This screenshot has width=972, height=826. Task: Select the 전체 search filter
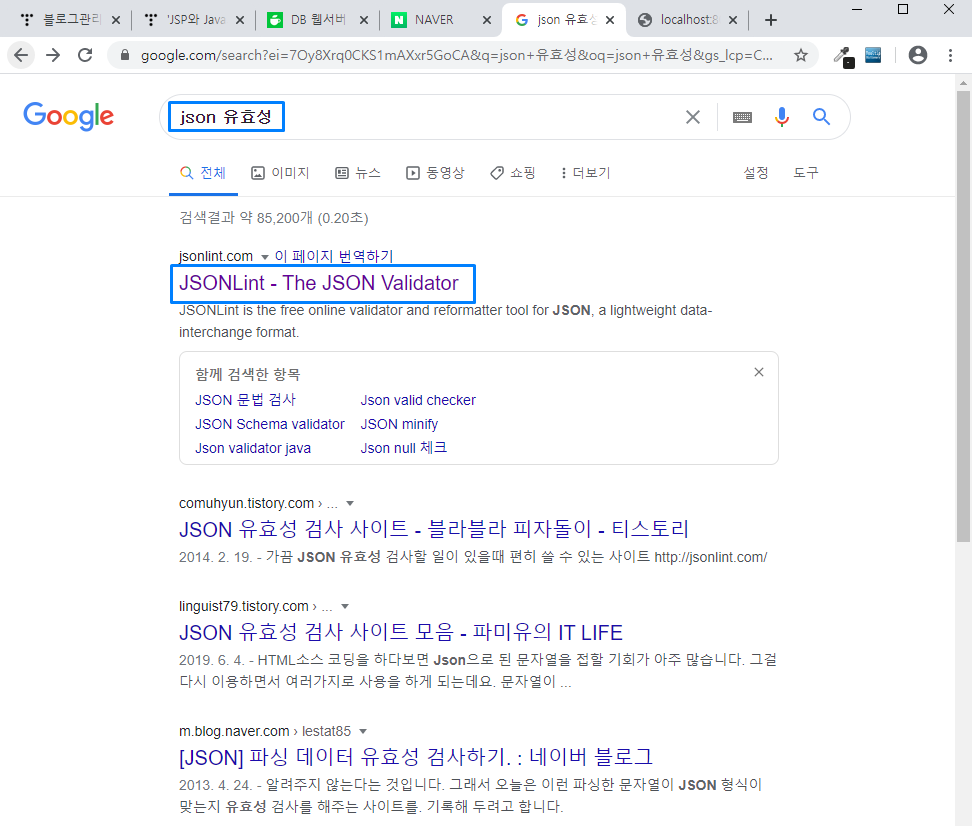pos(203,173)
